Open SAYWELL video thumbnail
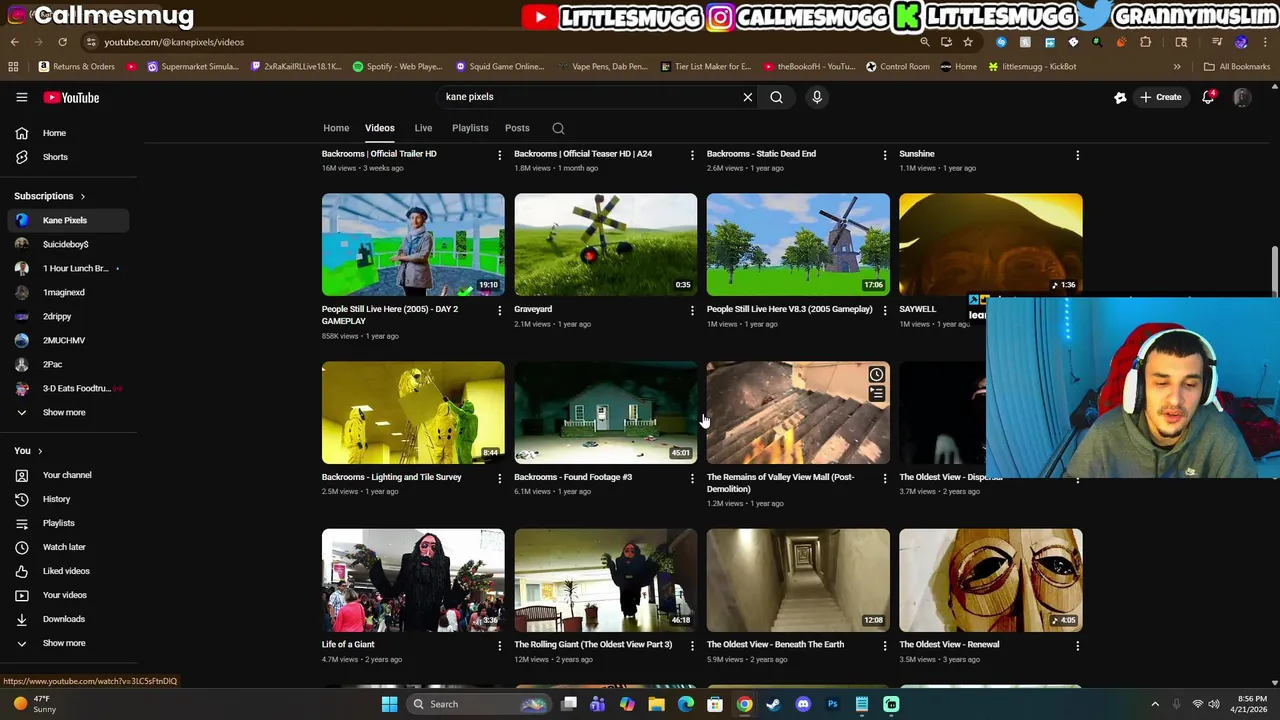This screenshot has width=1280, height=720. click(x=990, y=244)
